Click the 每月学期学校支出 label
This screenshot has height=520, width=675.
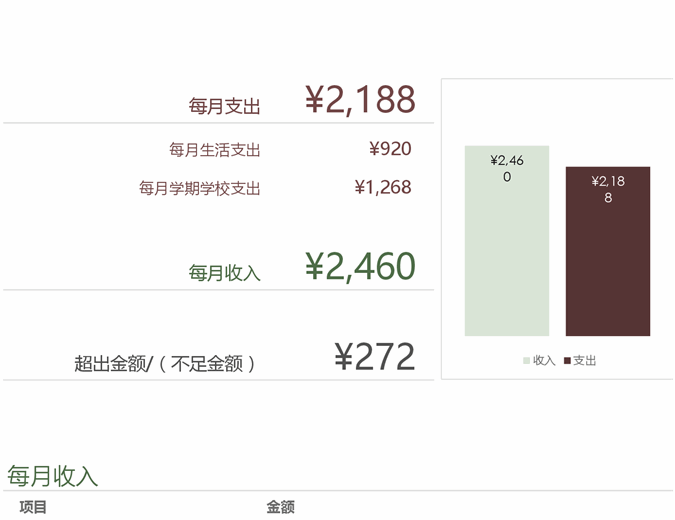(199, 188)
